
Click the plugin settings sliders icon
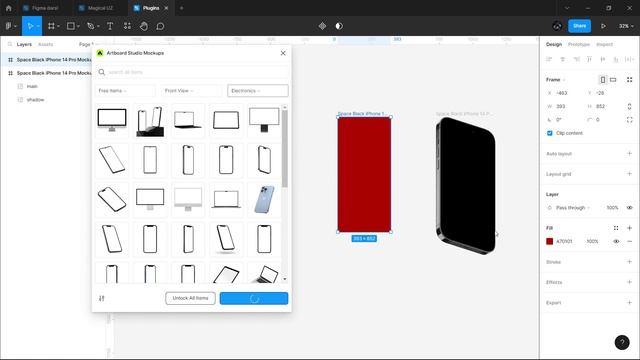(102, 298)
